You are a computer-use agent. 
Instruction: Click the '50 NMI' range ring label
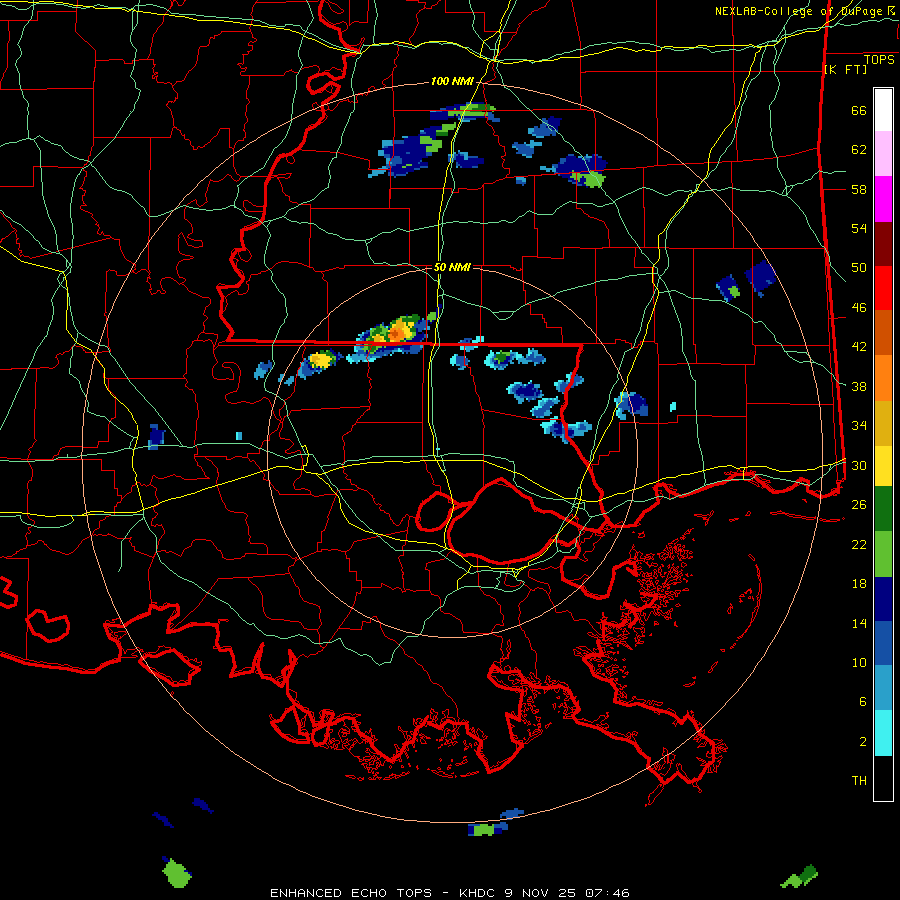click(x=452, y=267)
